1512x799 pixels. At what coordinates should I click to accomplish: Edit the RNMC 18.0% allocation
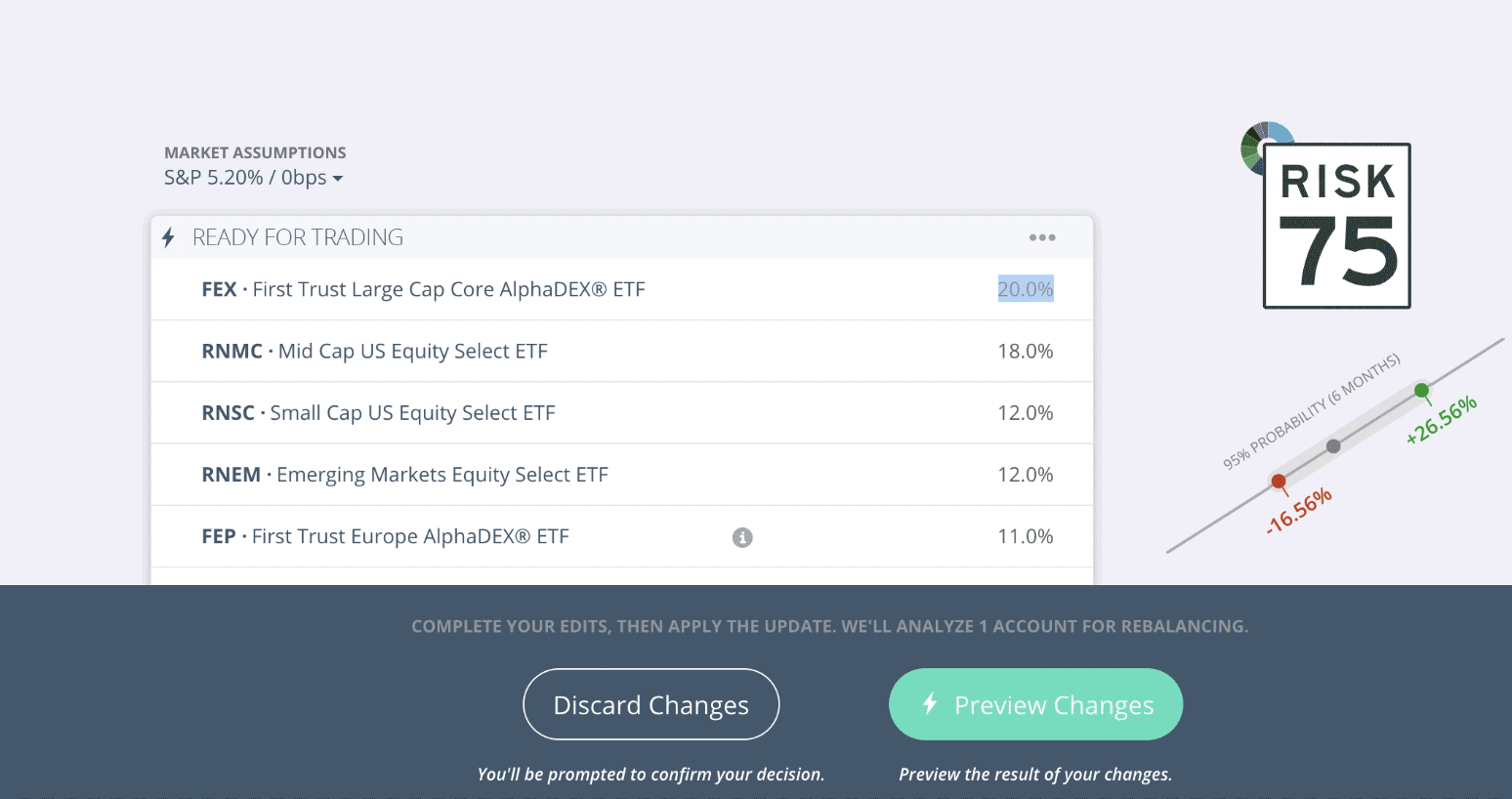point(1025,352)
